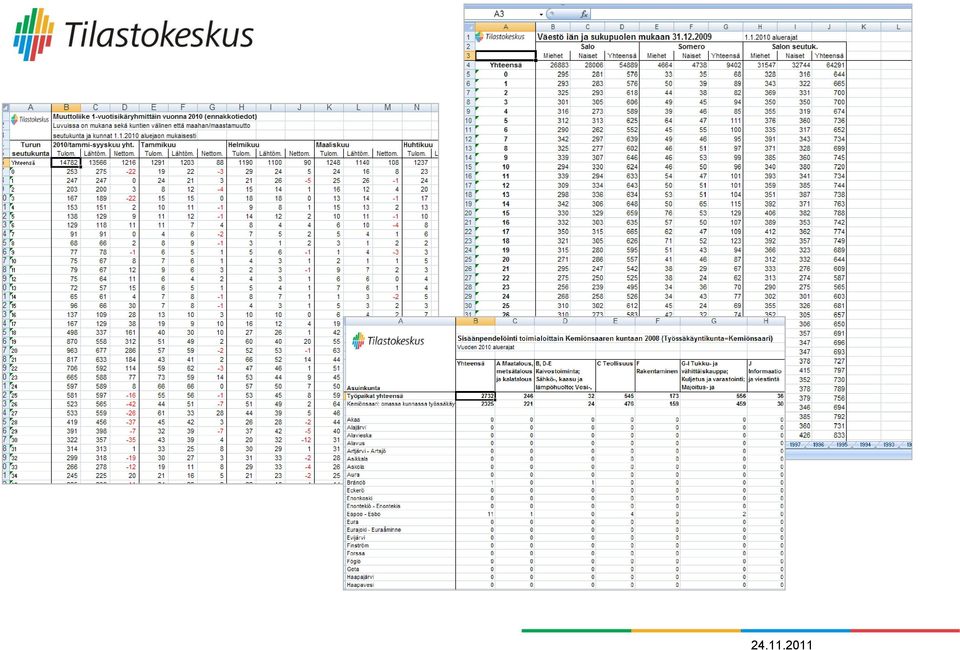This screenshot has width=960, height=650.
Task: Click the 'Maaliskuu' month heading
Action: (332, 144)
